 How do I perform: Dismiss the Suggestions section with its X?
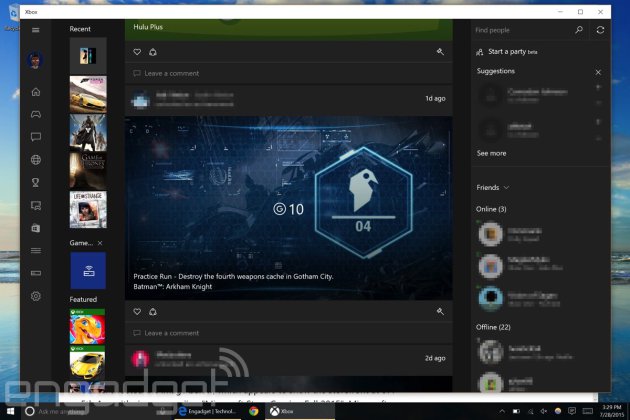[x=598, y=72]
